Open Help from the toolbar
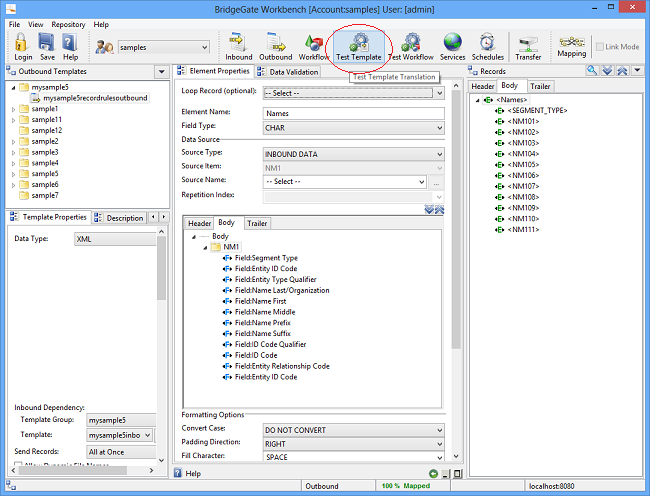 (70, 46)
